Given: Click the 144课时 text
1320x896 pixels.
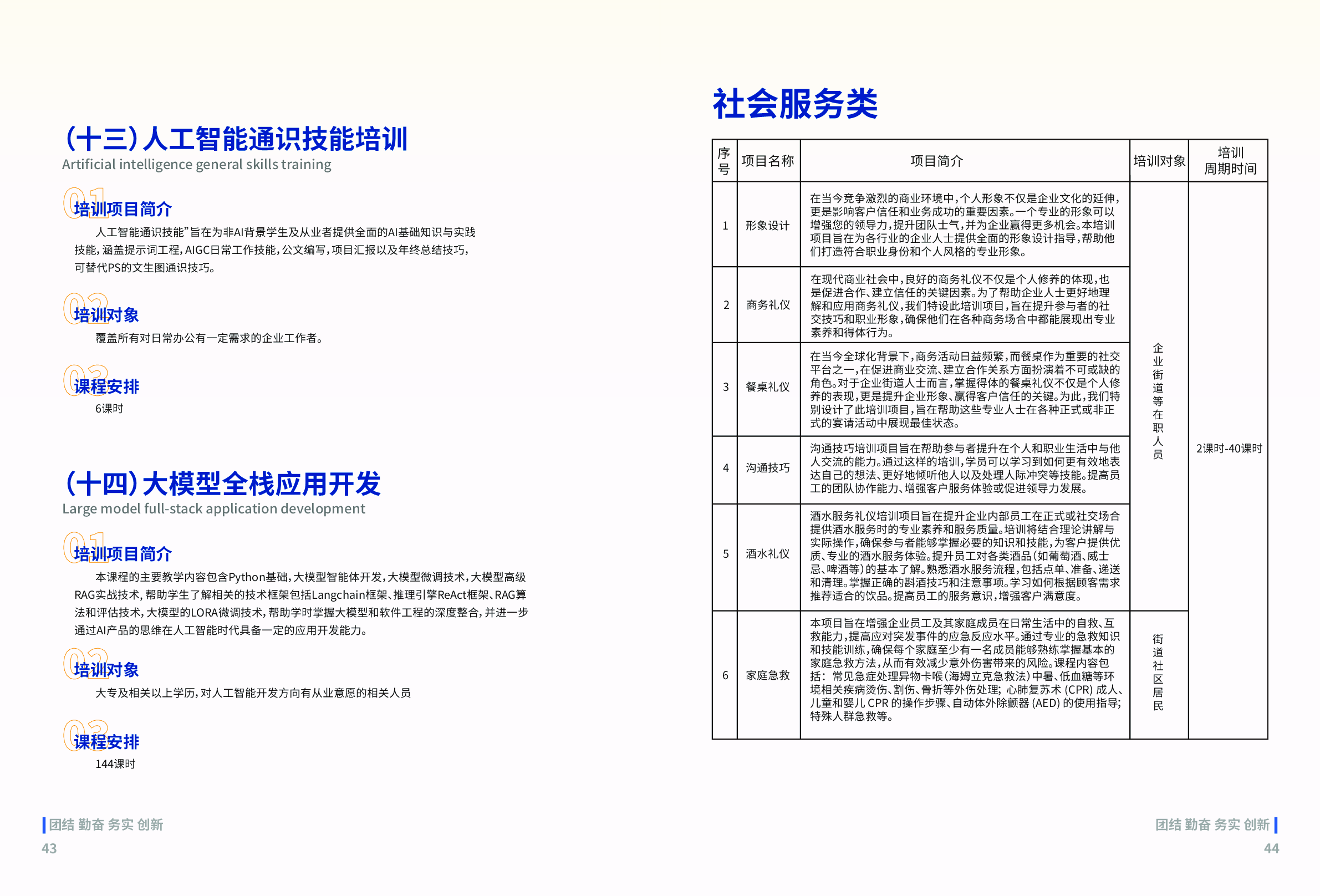Looking at the screenshot, I should [115, 764].
